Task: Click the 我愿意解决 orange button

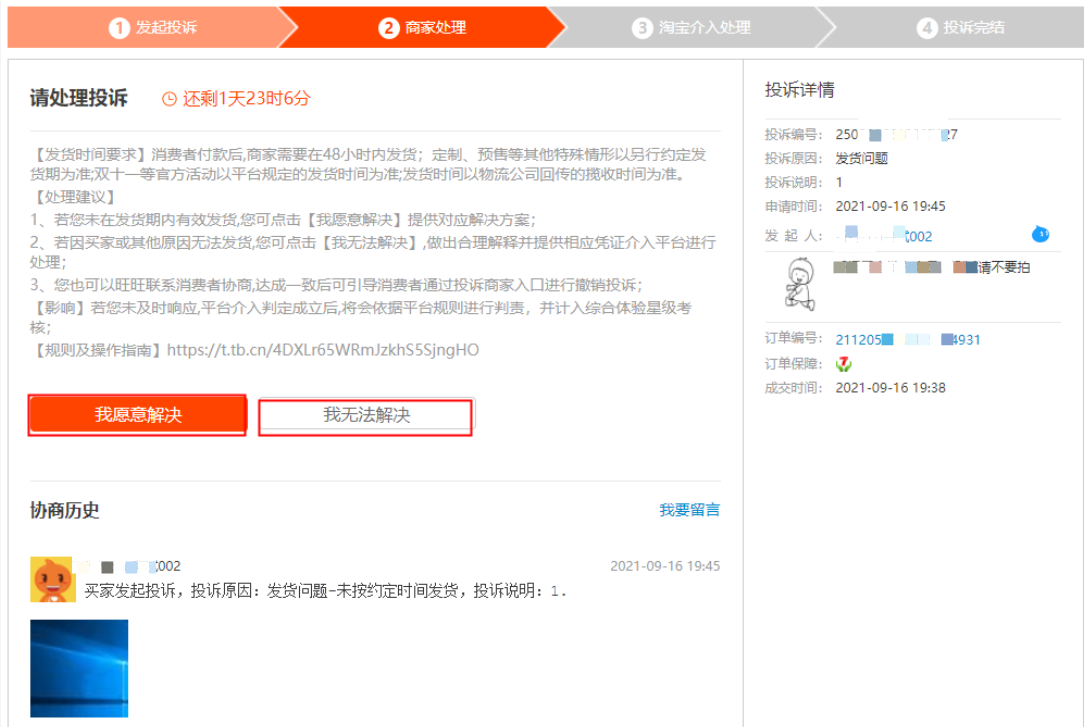Action: point(139,414)
